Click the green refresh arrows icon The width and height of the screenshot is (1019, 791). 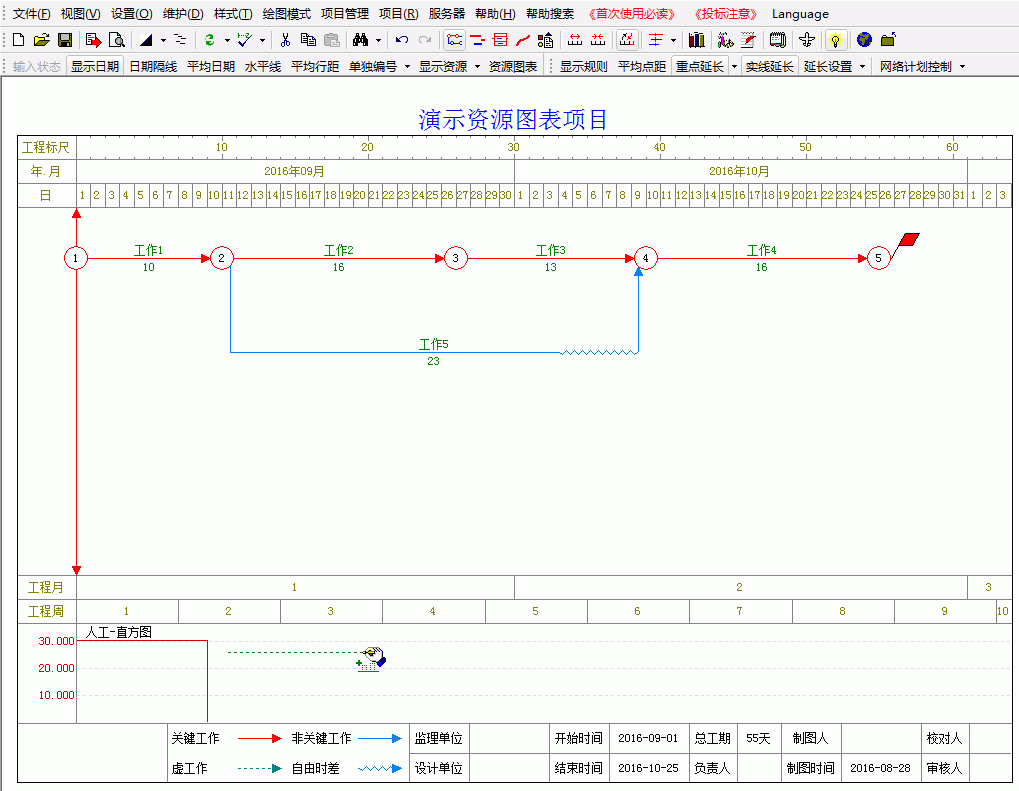[210, 40]
